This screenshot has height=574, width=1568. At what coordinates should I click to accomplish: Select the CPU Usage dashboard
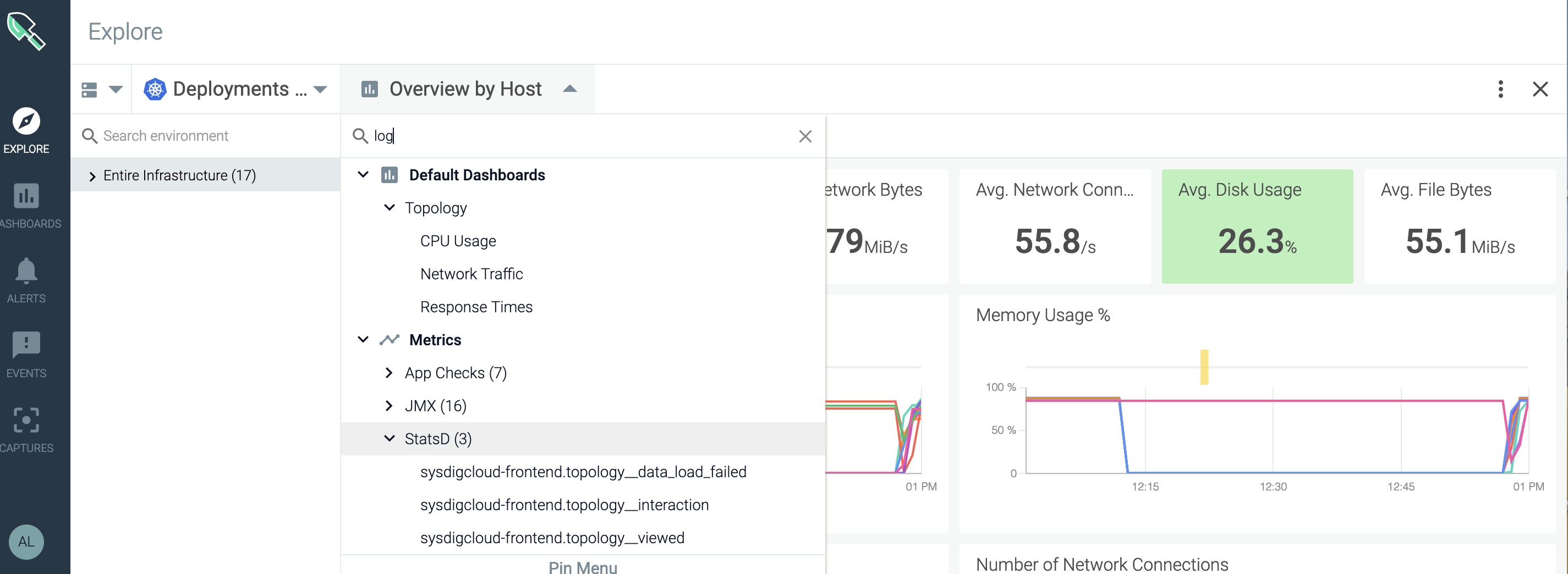pos(458,241)
